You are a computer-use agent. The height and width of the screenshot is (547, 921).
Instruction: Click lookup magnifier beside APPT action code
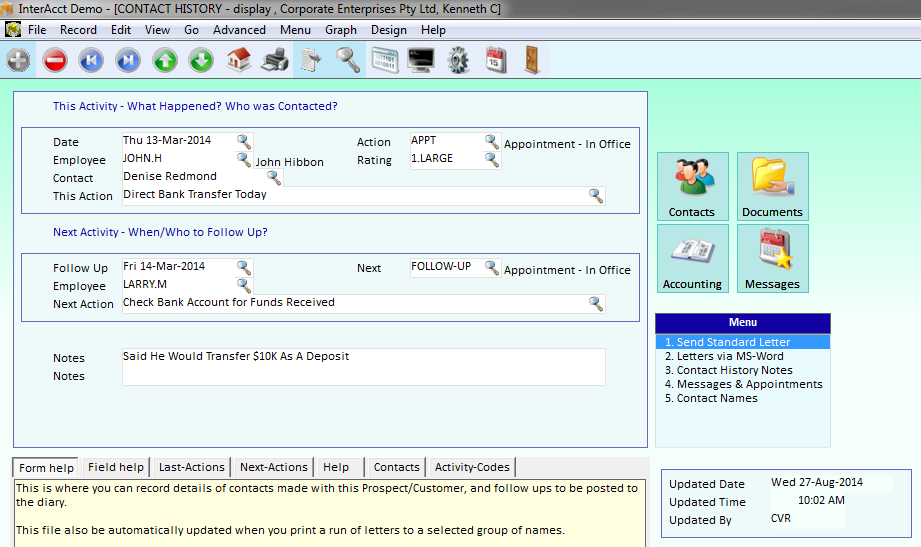click(x=492, y=141)
